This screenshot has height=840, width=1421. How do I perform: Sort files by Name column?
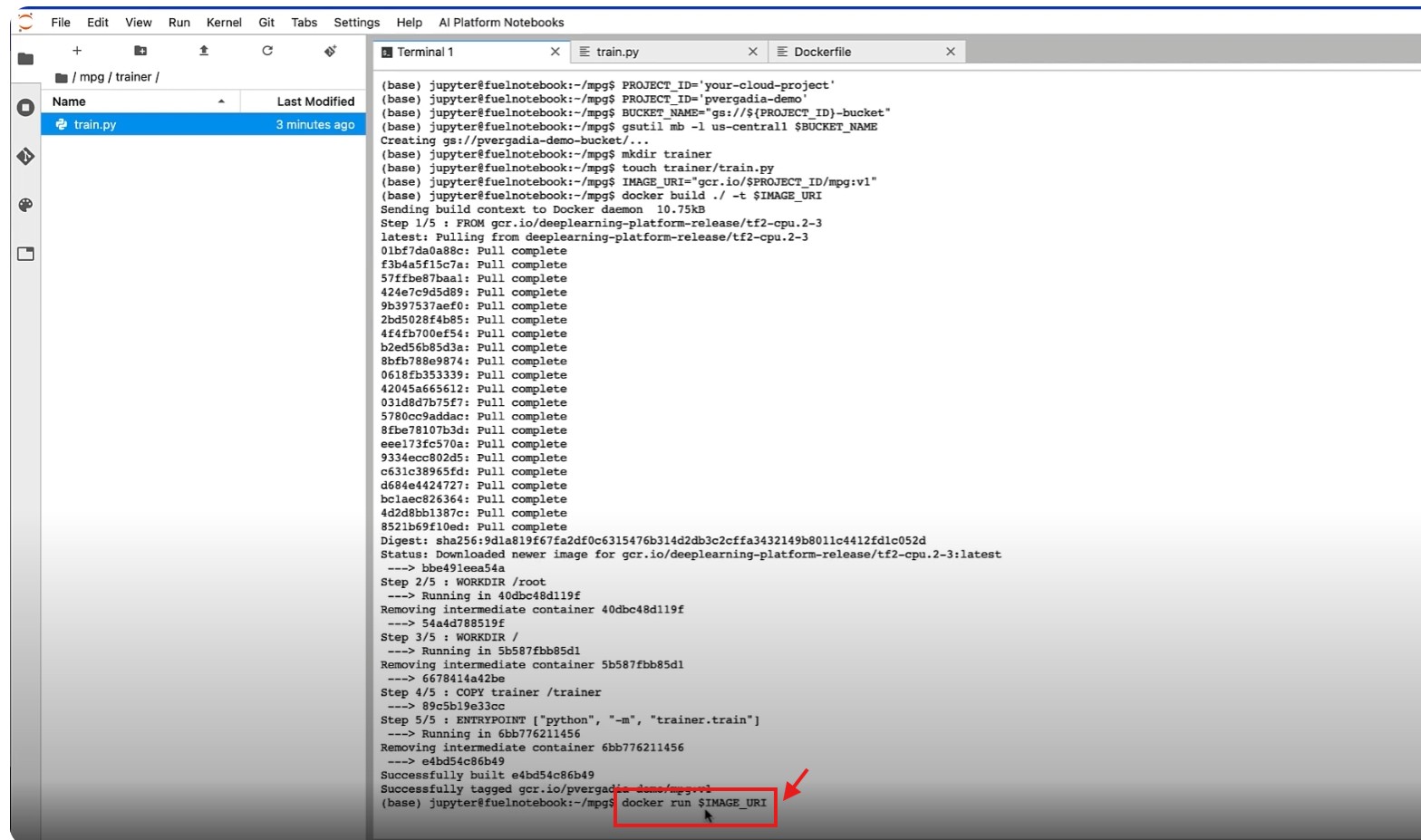tap(69, 101)
